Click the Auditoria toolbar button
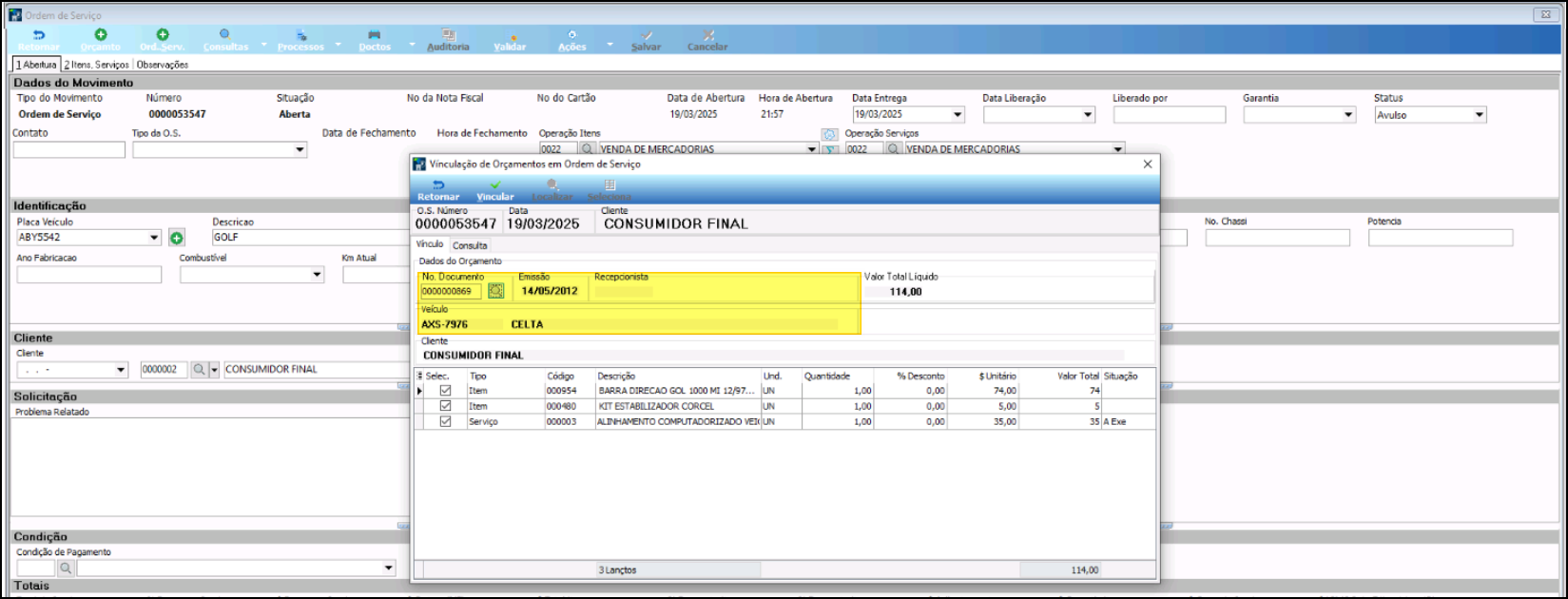Viewport: 1568px width, 599px height. [448, 40]
